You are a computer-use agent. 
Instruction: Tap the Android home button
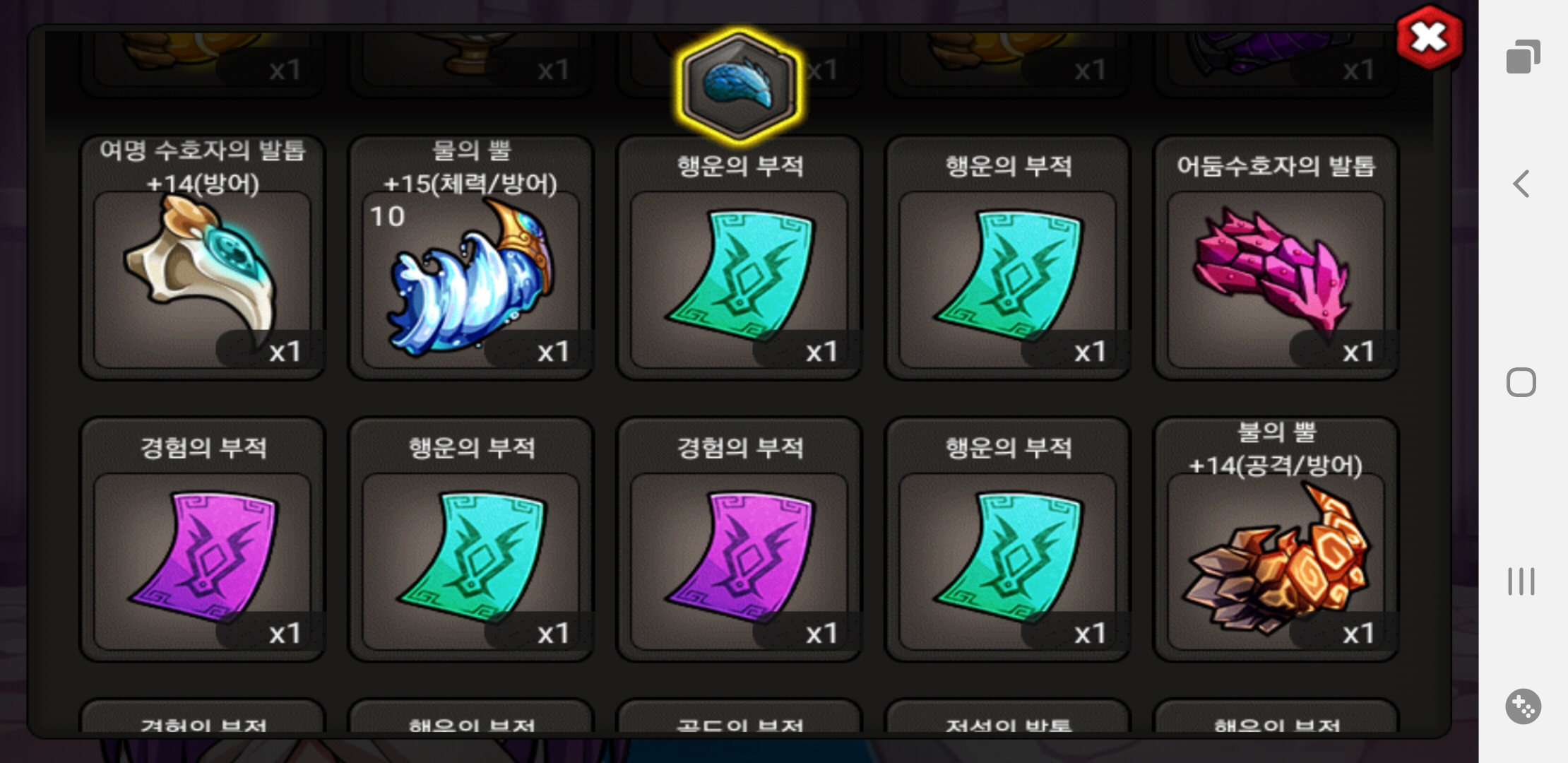point(1521,382)
